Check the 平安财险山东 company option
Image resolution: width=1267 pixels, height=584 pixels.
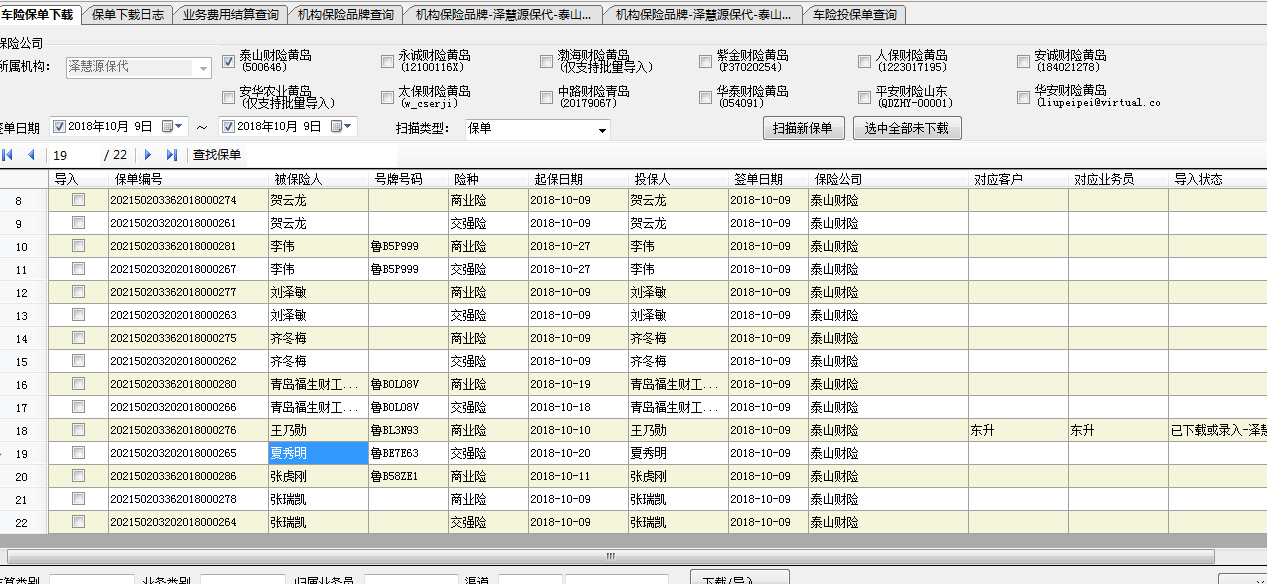865,97
